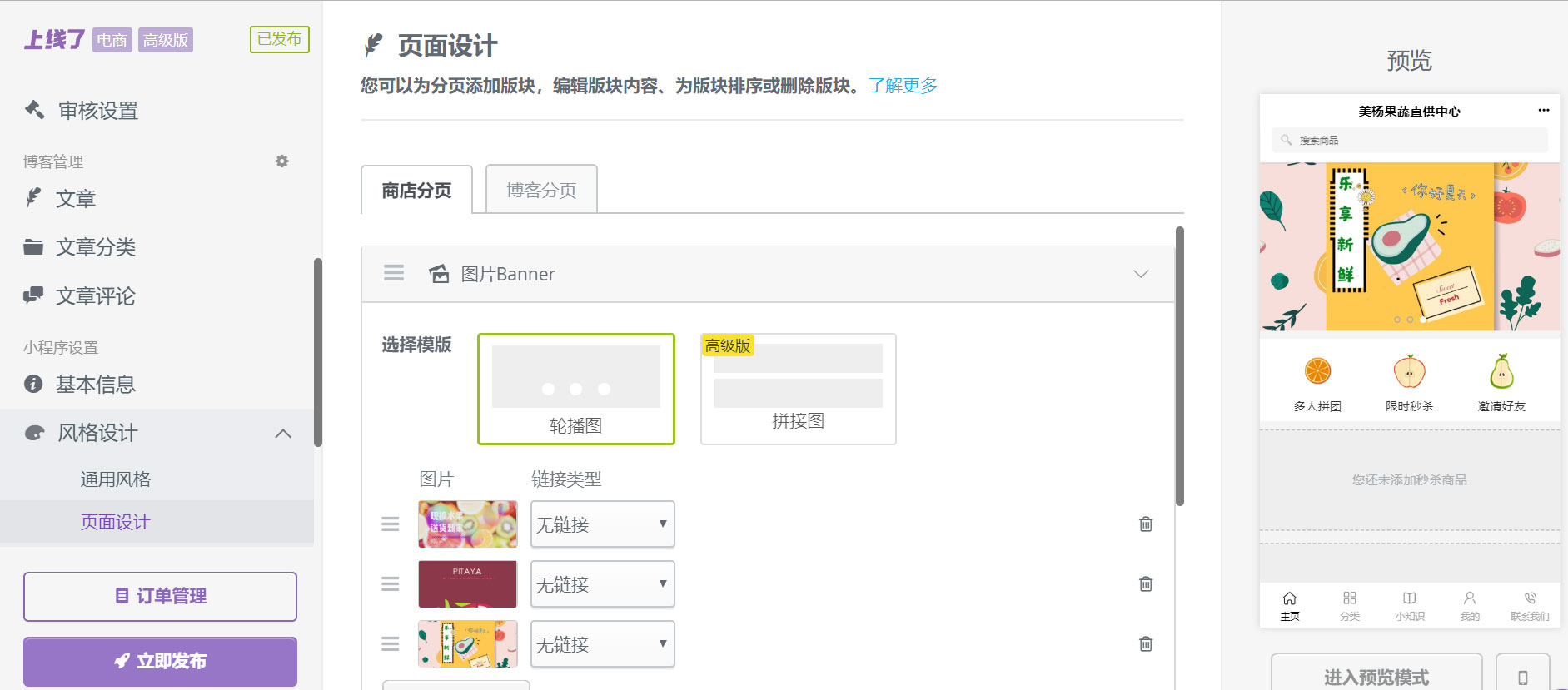Click the mobile device icon button
Image resolution: width=1568 pixels, height=690 pixels.
(x=1523, y=673)
